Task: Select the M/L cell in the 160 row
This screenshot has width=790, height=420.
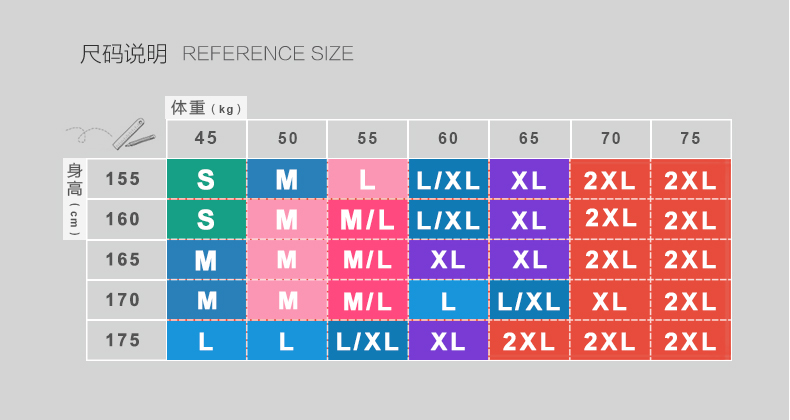Action: pyautogui.click(x=368, y=220)
